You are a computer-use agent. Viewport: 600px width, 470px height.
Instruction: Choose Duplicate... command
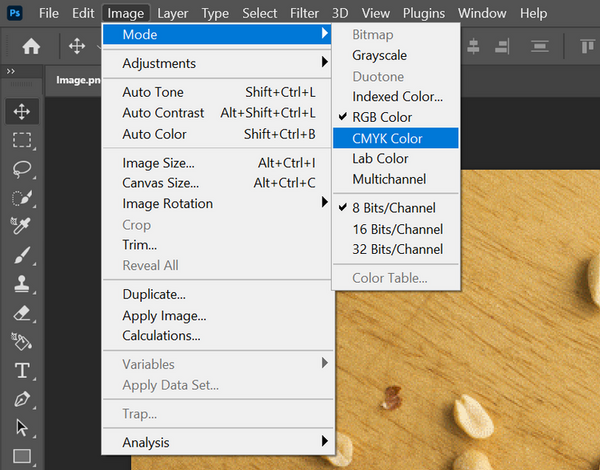(217, 294)
